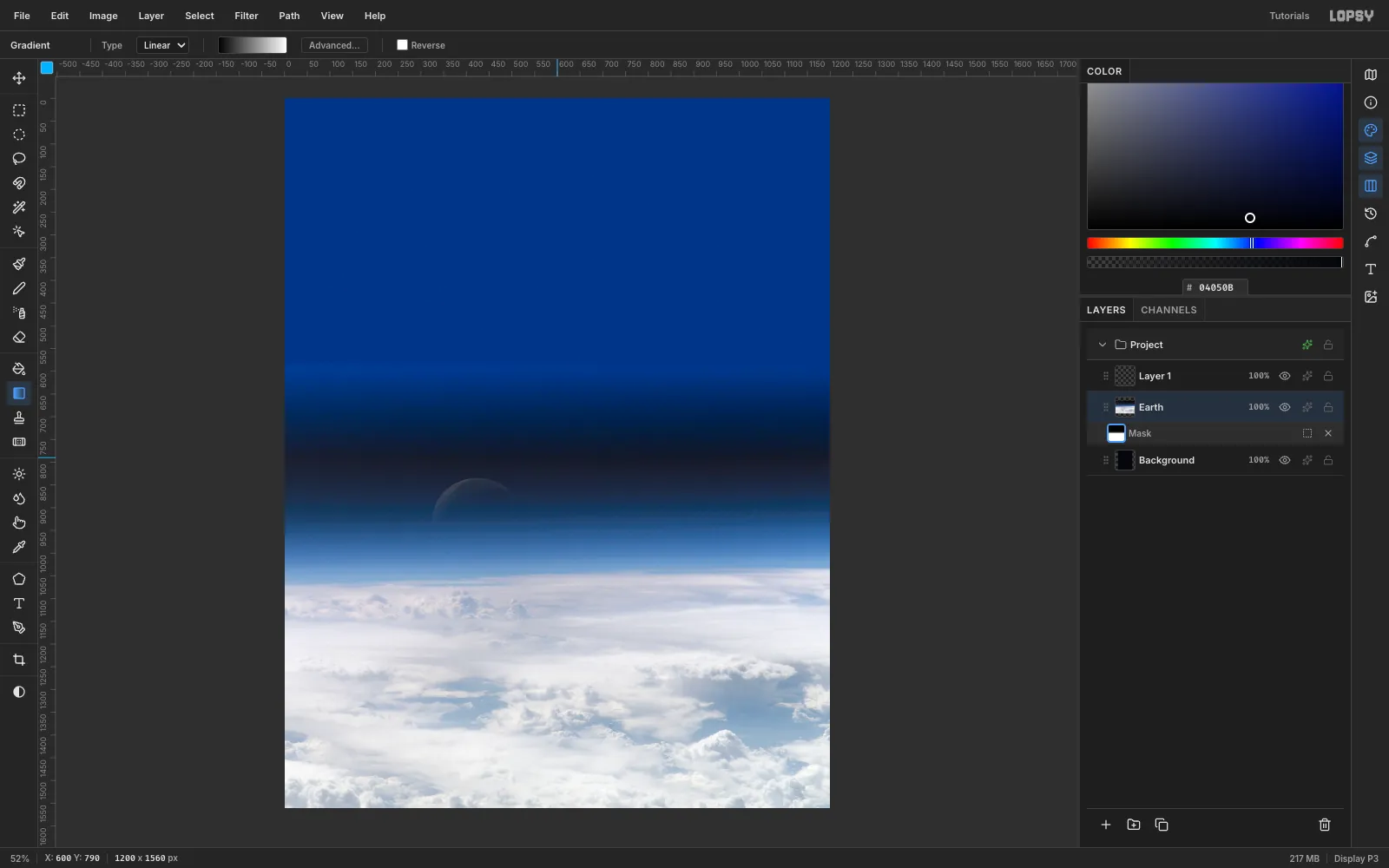This screenshot has height=868, width=1389.
Task: Open the gradient Type dropdown showing Linear
Action: click(162, 45)
